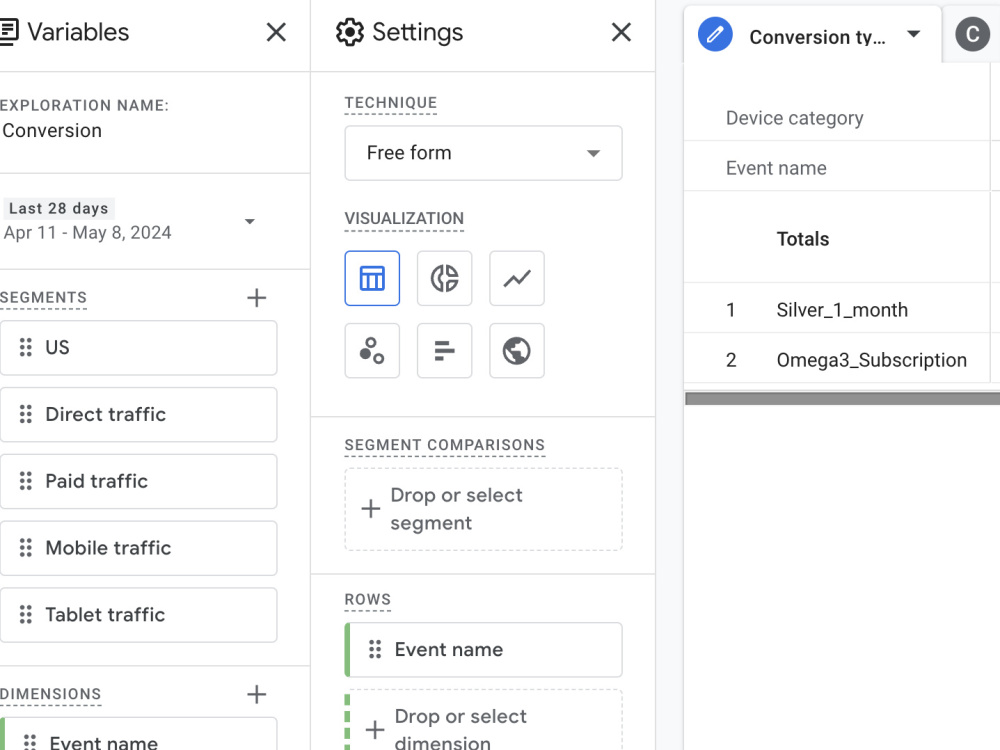Select the Scatter plot visualization
Image resolution: width=1000 pixels, height=750 pixels.
point(372,350)
